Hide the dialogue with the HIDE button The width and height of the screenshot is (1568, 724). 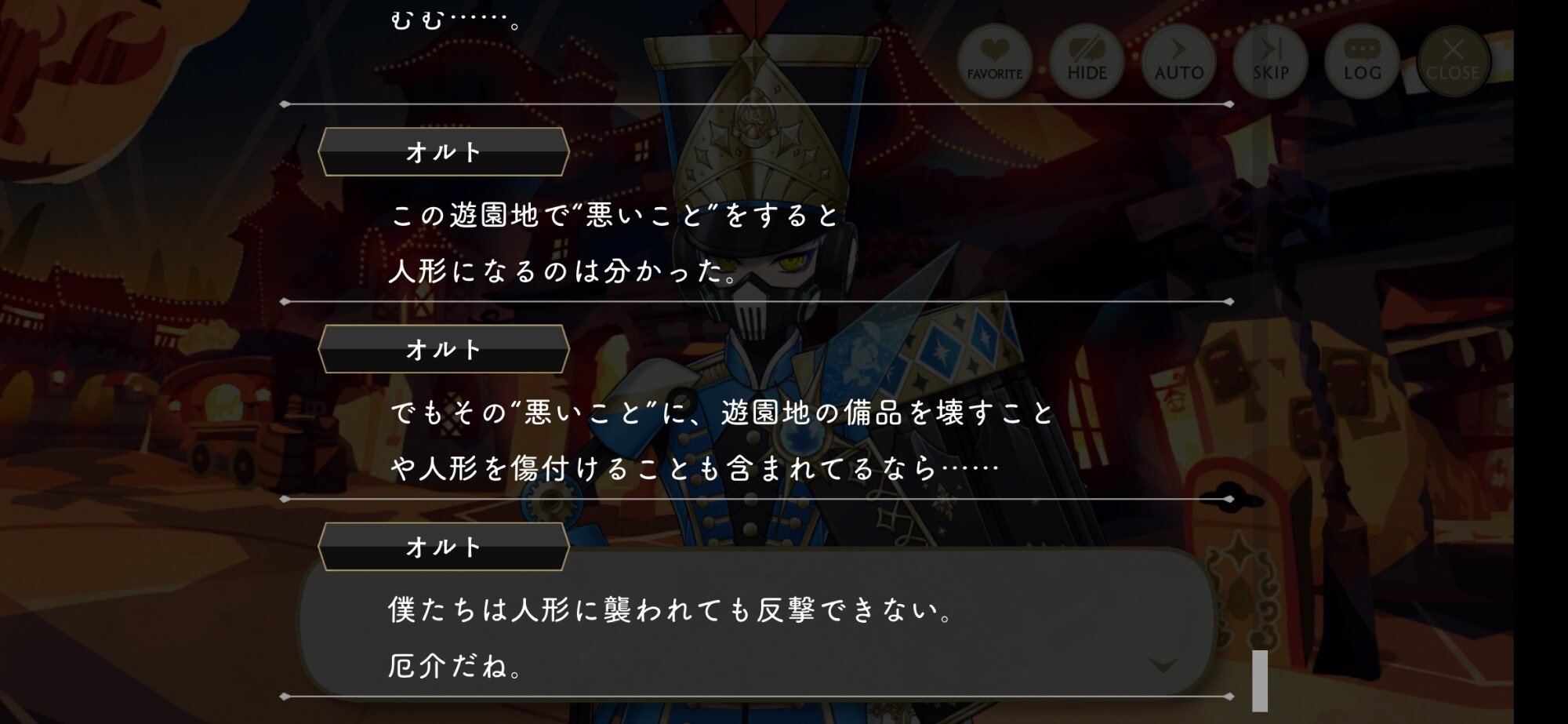tap(1087, 61)
